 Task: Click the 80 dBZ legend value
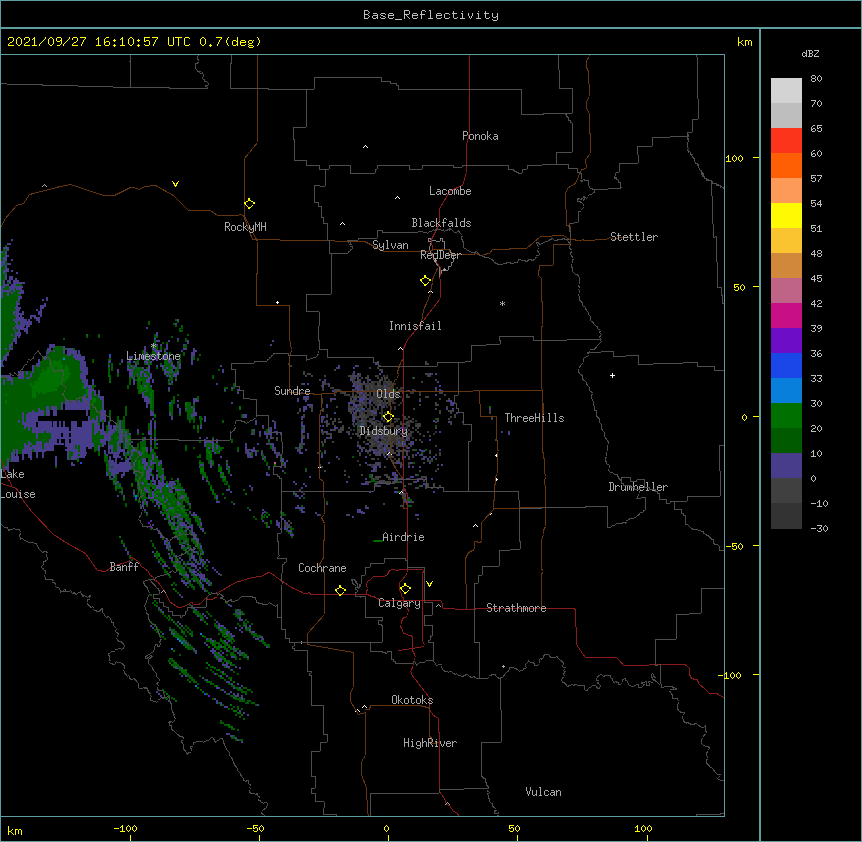816,79
